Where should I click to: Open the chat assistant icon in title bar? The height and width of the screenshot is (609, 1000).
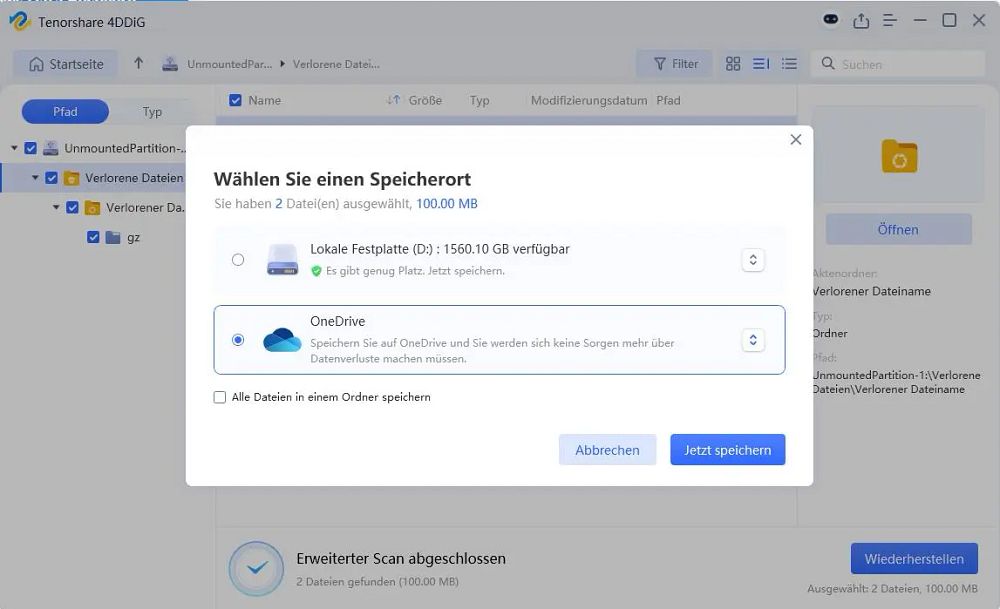(830, 20)
